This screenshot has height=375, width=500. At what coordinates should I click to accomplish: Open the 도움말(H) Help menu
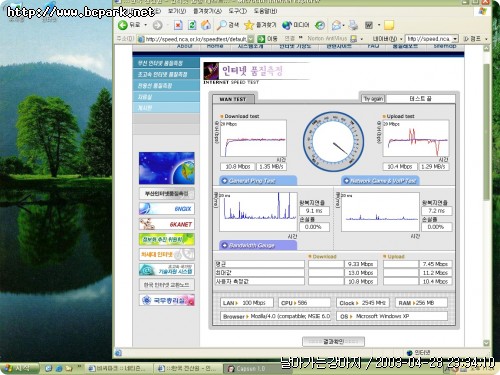coord(265,11)
